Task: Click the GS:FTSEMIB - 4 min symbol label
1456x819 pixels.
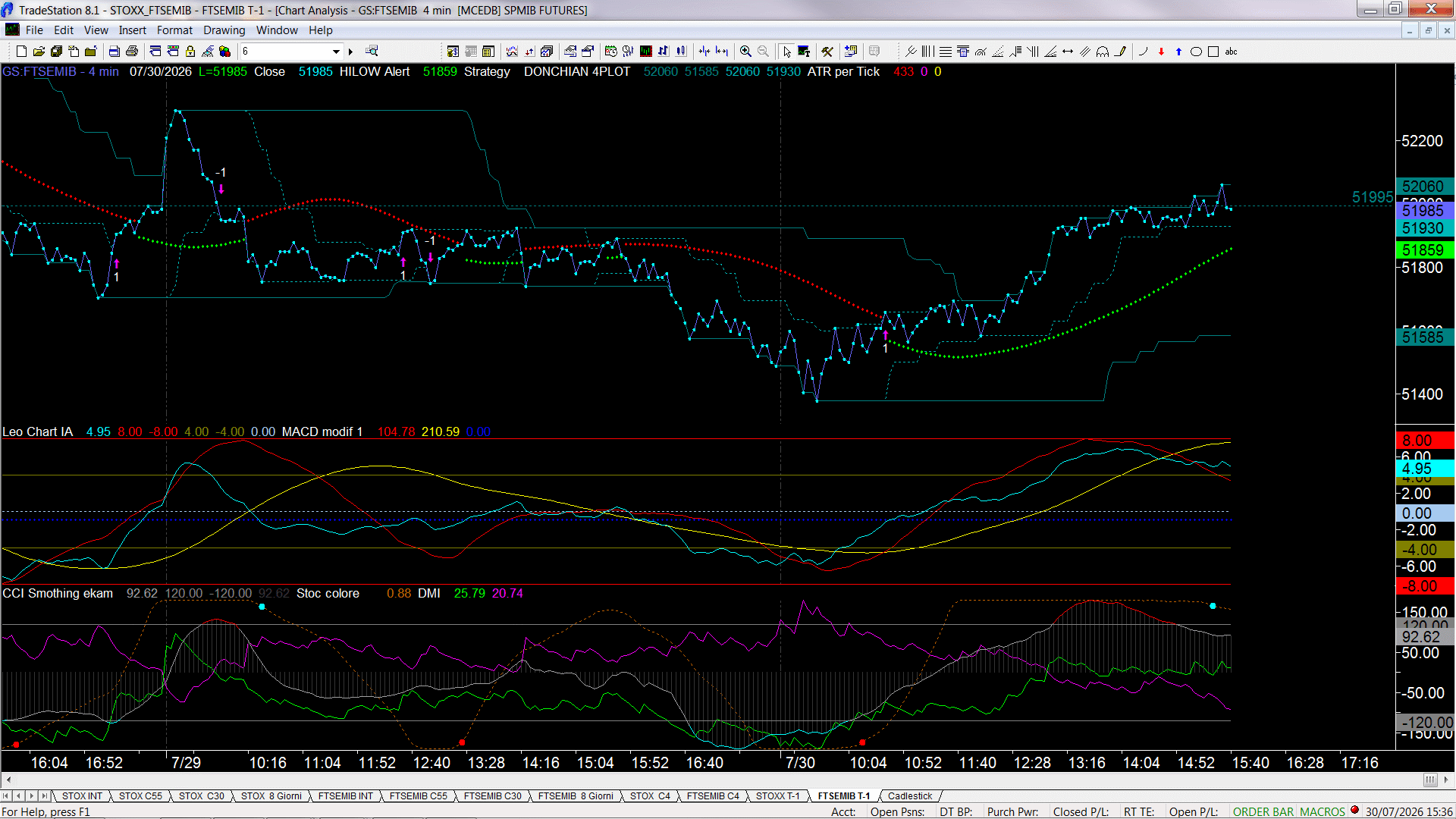Action: pos(61,71)
